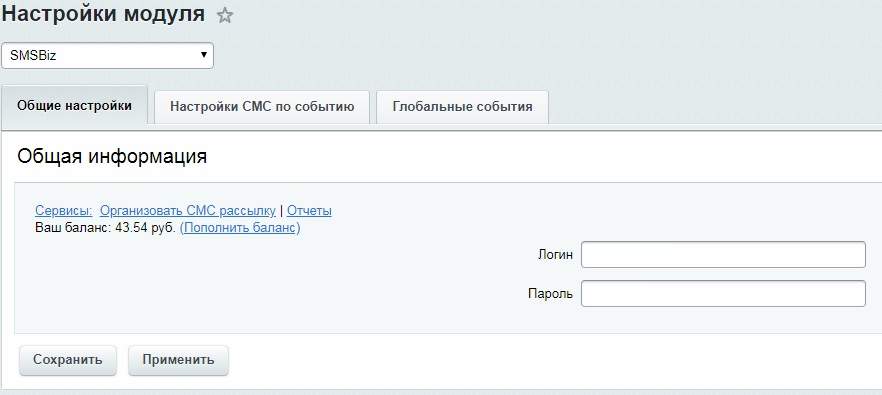Open Глобальные события tab
882x395 pixels.
coord(462,107)
